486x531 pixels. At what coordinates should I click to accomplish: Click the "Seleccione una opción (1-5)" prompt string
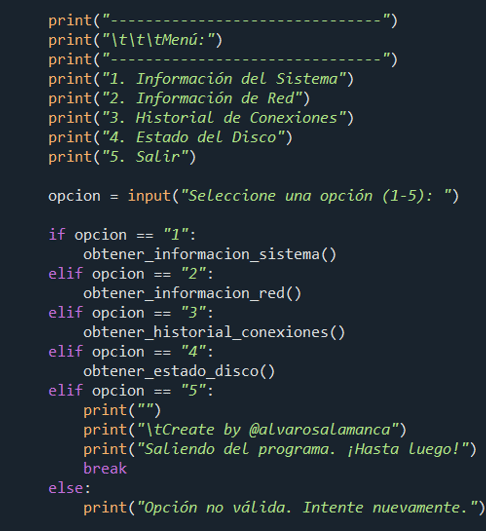(316, 196)
